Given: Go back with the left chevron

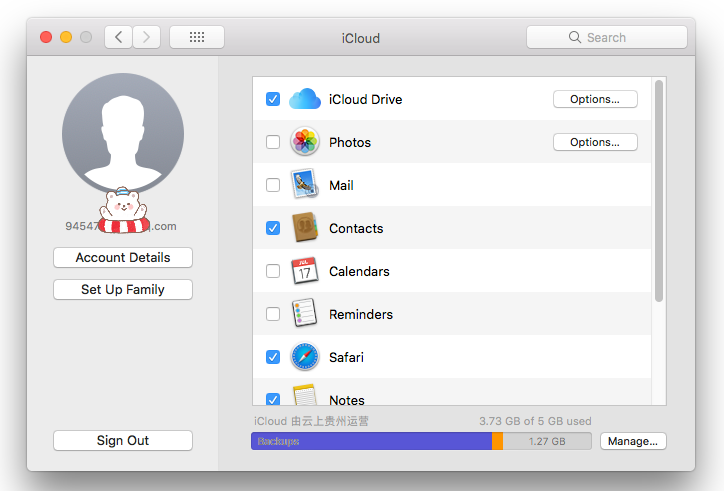Looking at the screenshot, I should tap(119, 37).
